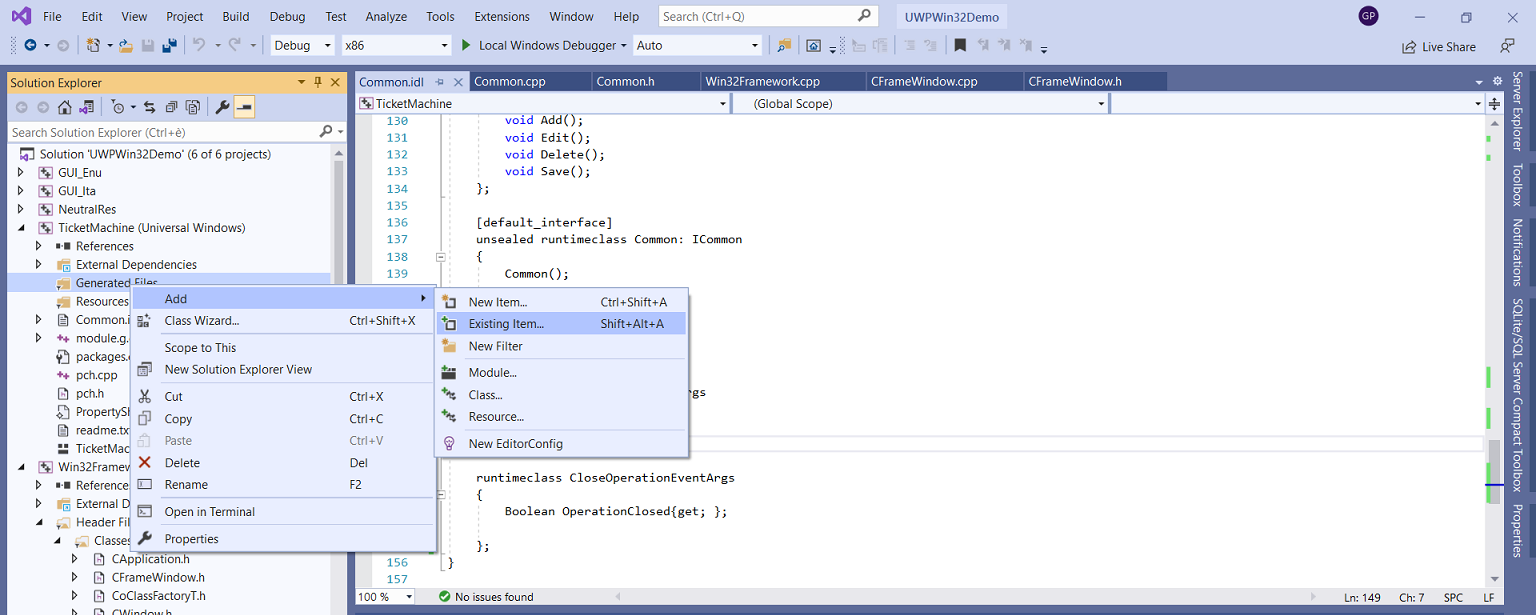Screen dimensions: 1536x615
Task: Open the Global Scope dropdown
Action: tap(920, 104)
